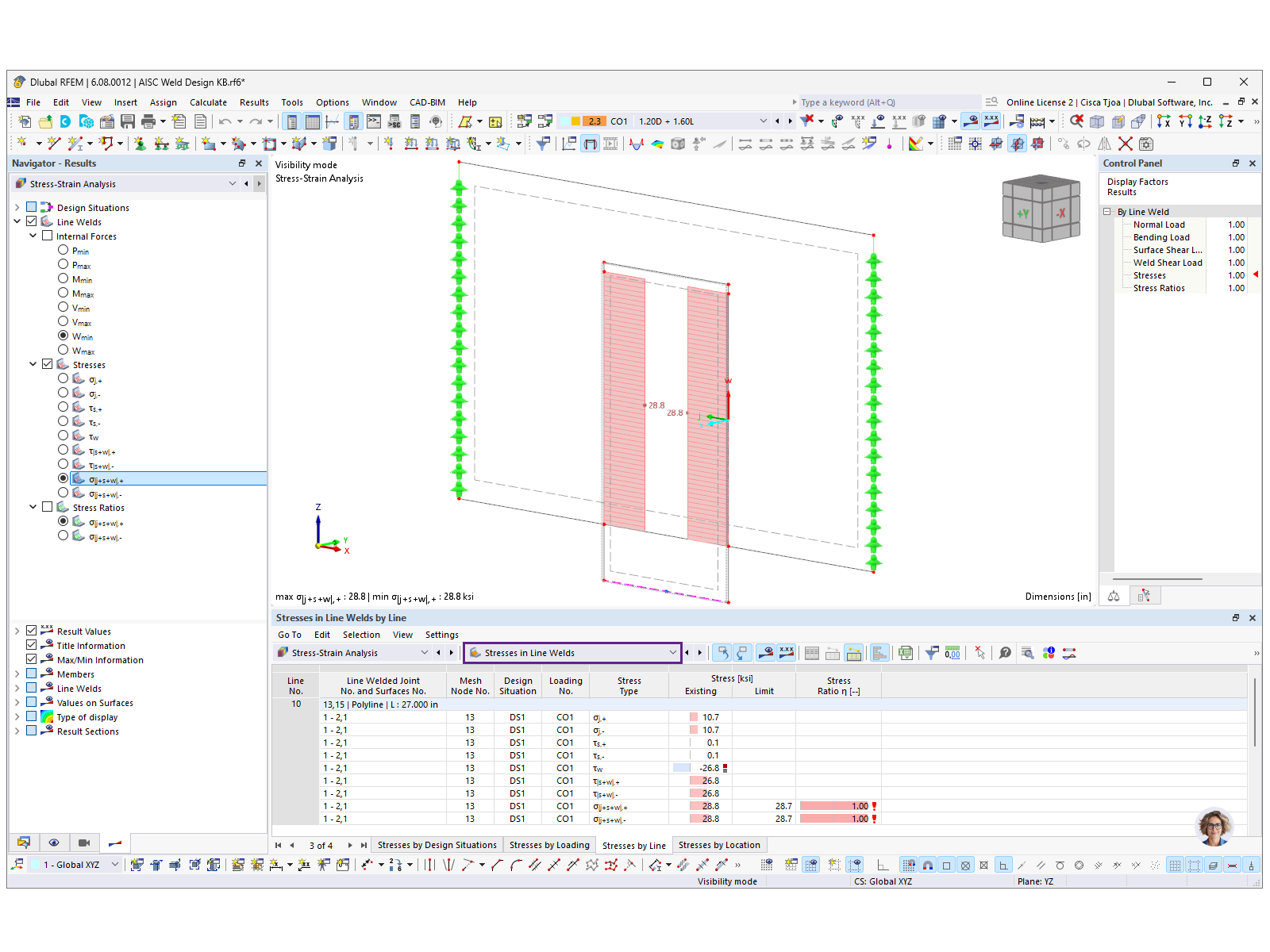Select the Wmin radio button under Internal Forces

click(x=63, y=336)
